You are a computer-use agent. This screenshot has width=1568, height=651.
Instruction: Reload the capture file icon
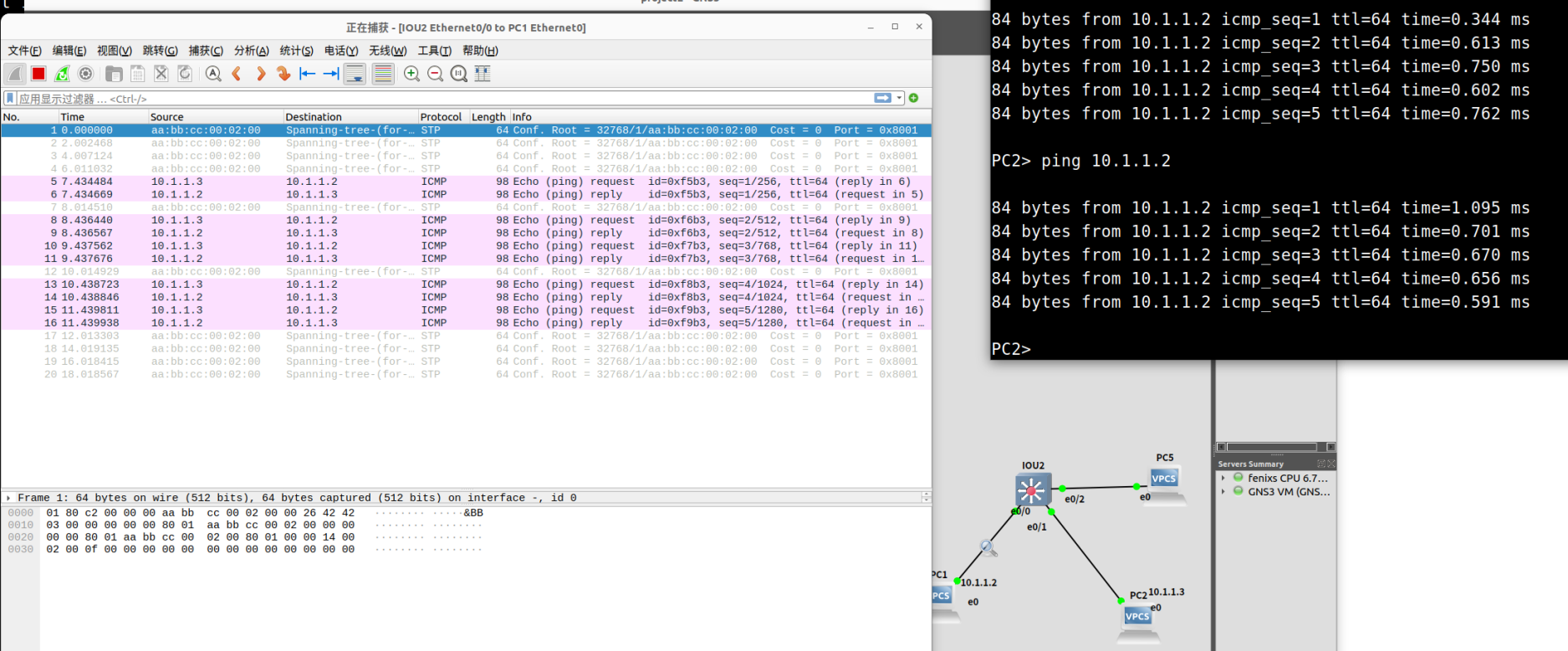click(x=185, y=74)
